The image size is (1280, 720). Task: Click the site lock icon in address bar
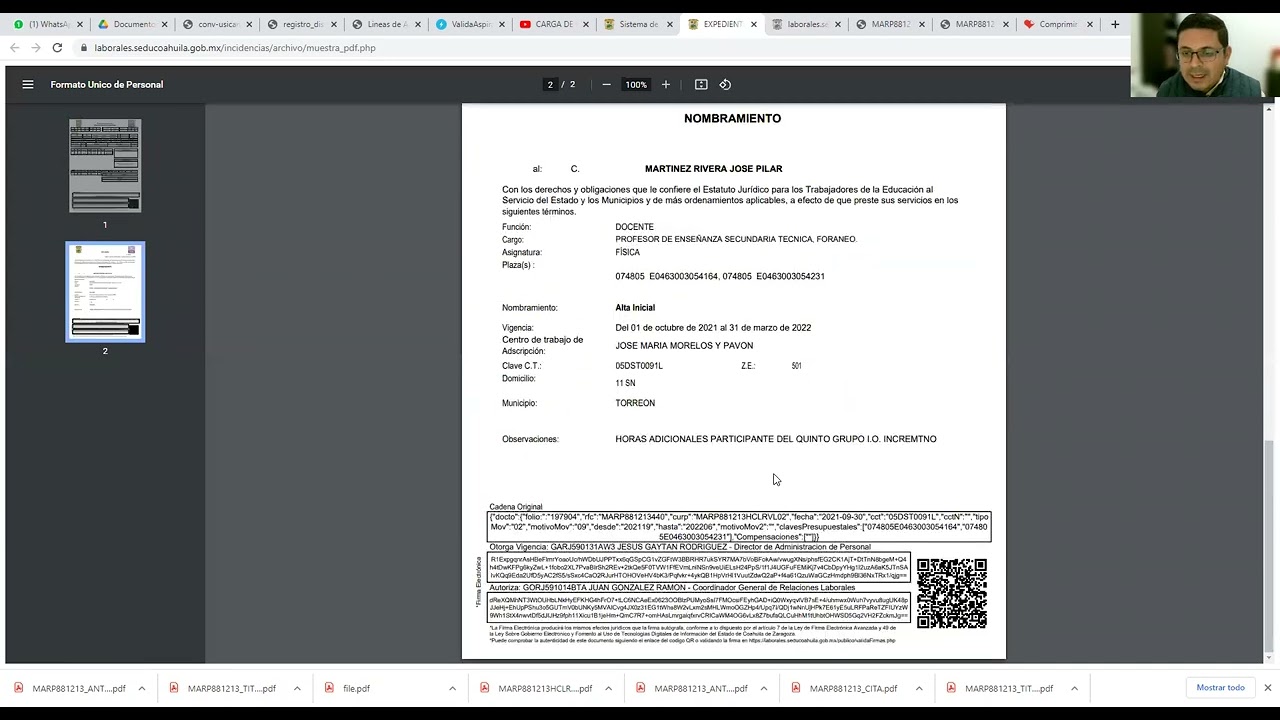(84, 48)
